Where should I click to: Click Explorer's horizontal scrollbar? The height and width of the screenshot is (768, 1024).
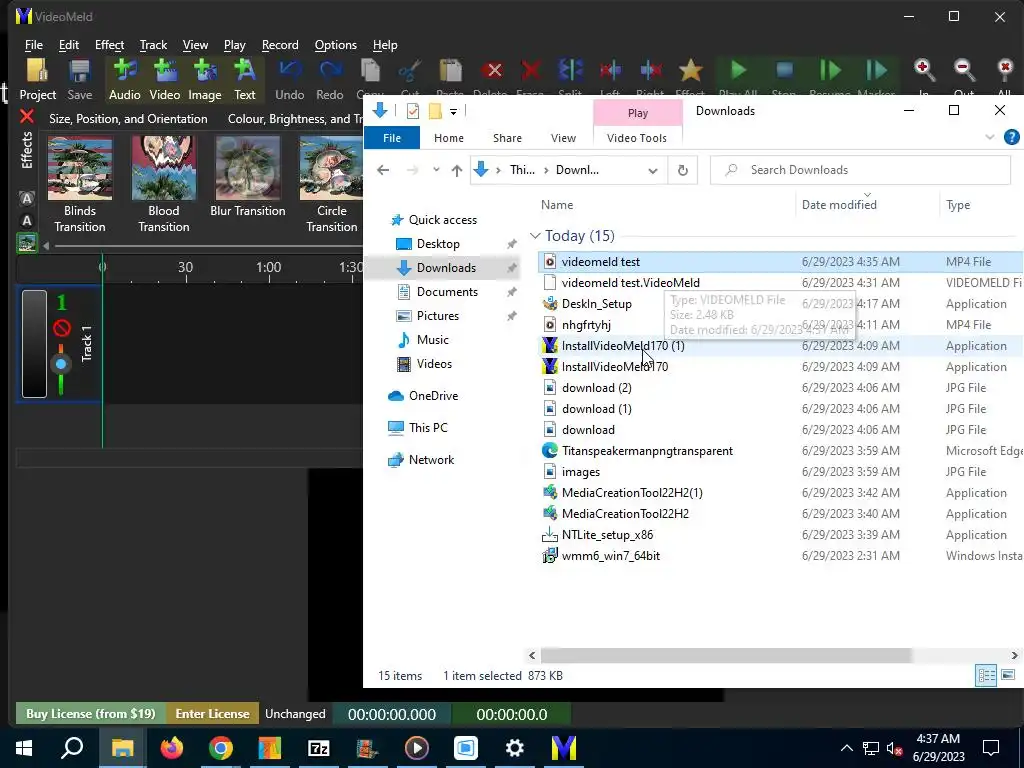[x=726, y=655]
